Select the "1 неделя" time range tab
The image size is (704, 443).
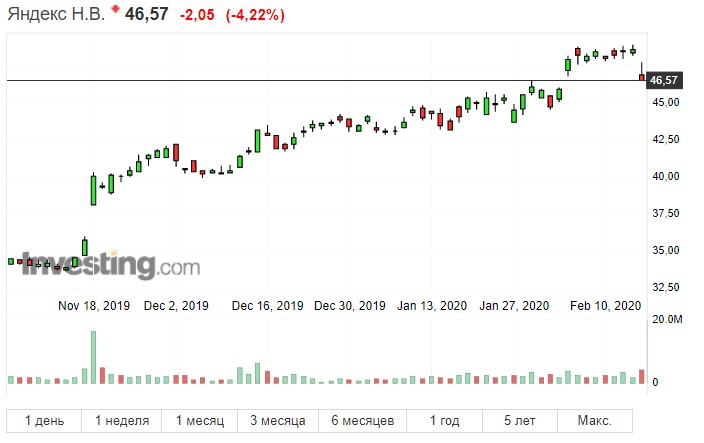click(122, 421)
